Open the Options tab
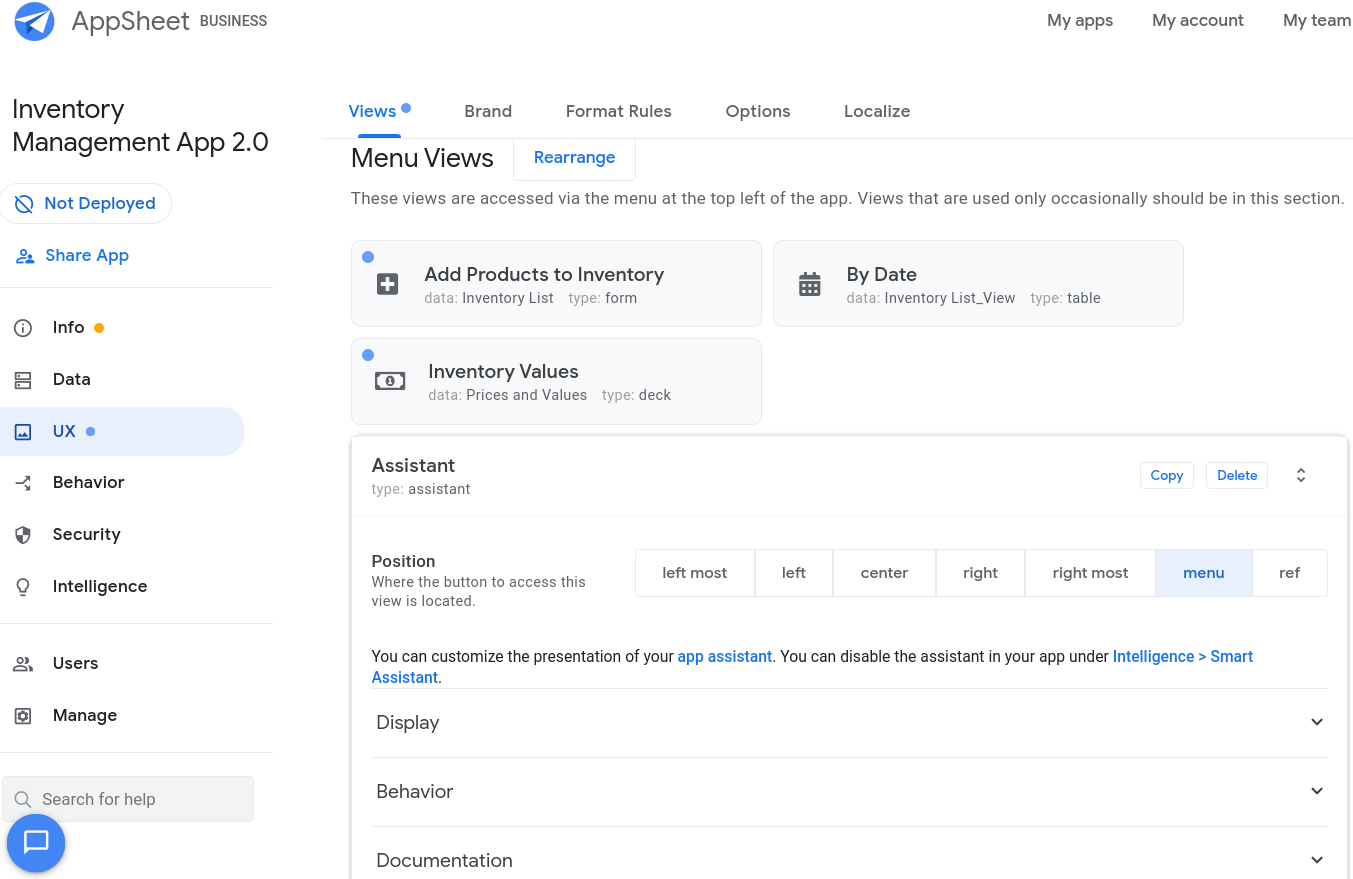 (x=758, y=111)
